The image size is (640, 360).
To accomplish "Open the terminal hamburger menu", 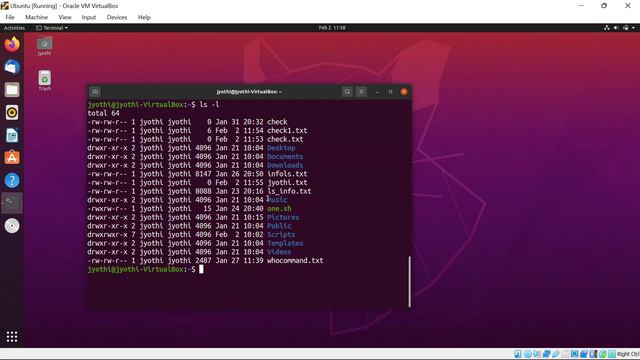I will (x=361, y=92).
